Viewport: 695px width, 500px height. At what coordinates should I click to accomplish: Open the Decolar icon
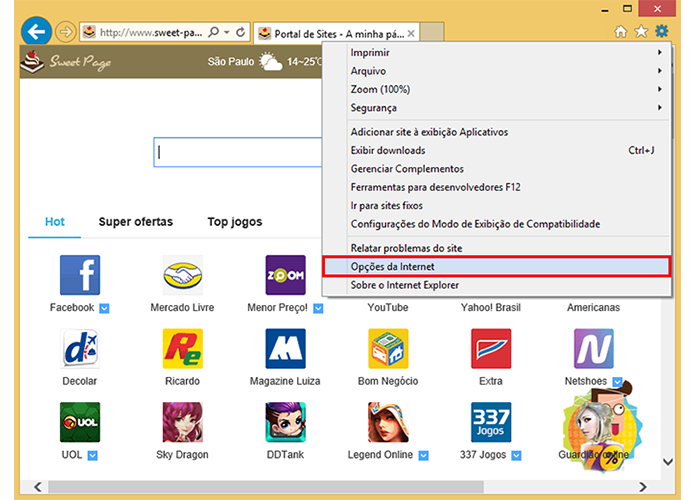(80, 348)
